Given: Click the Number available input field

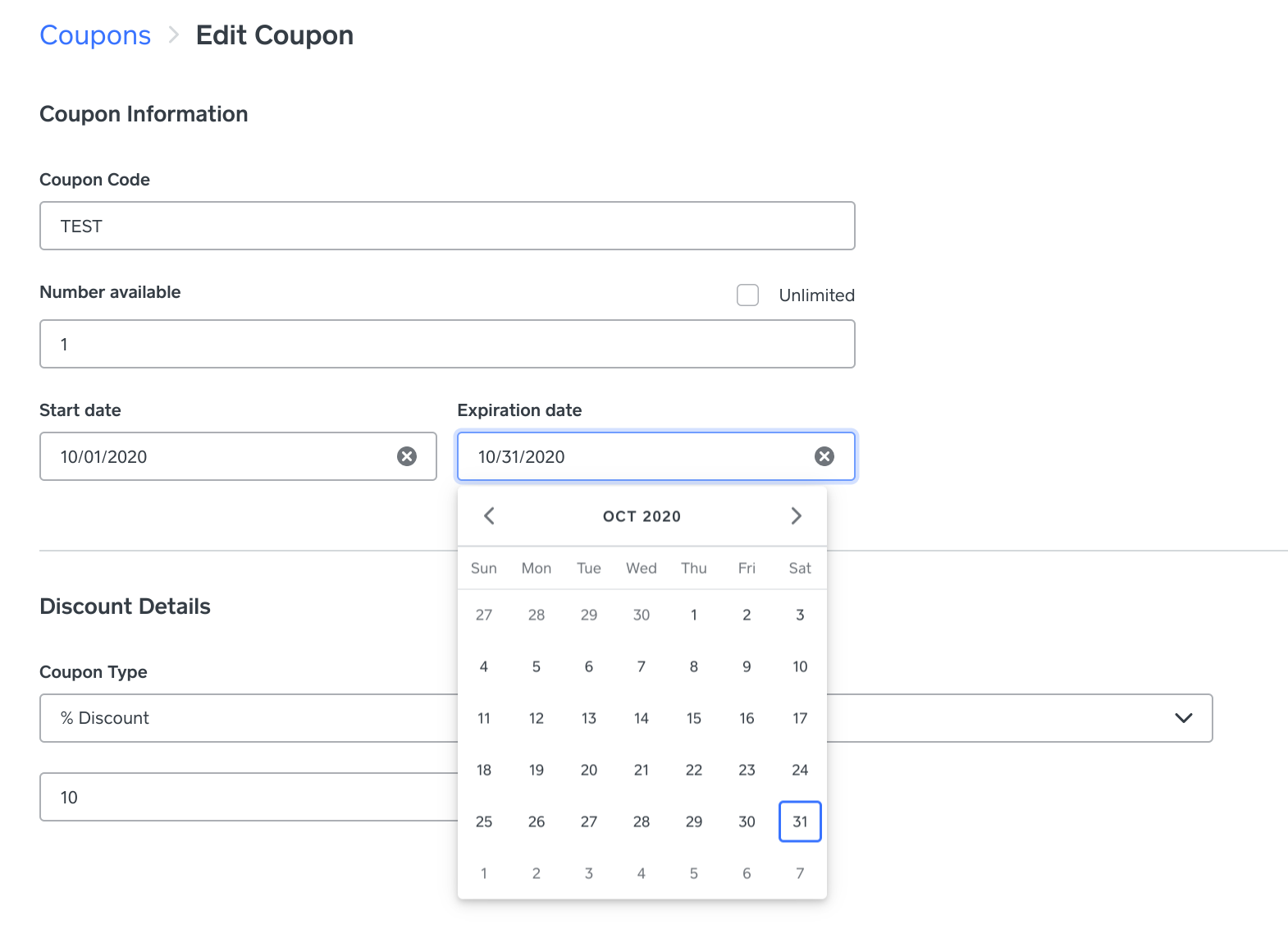Looking at the screenshot, I should coord(447,344).
